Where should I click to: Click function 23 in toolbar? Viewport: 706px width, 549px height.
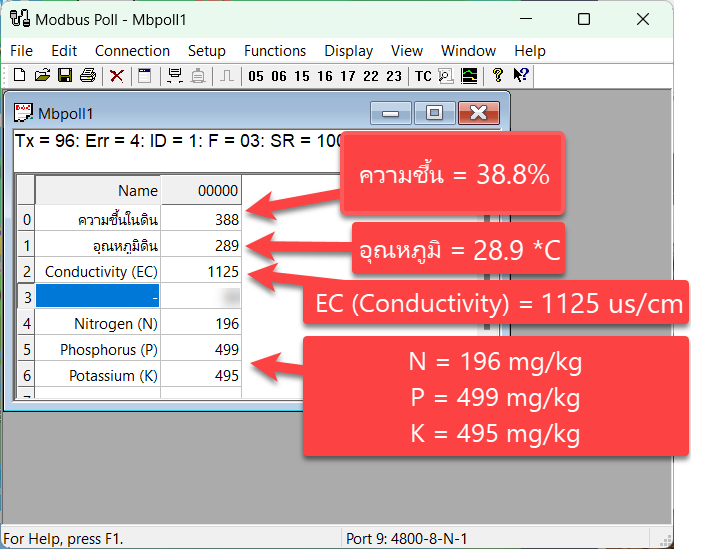coord(394,76)
